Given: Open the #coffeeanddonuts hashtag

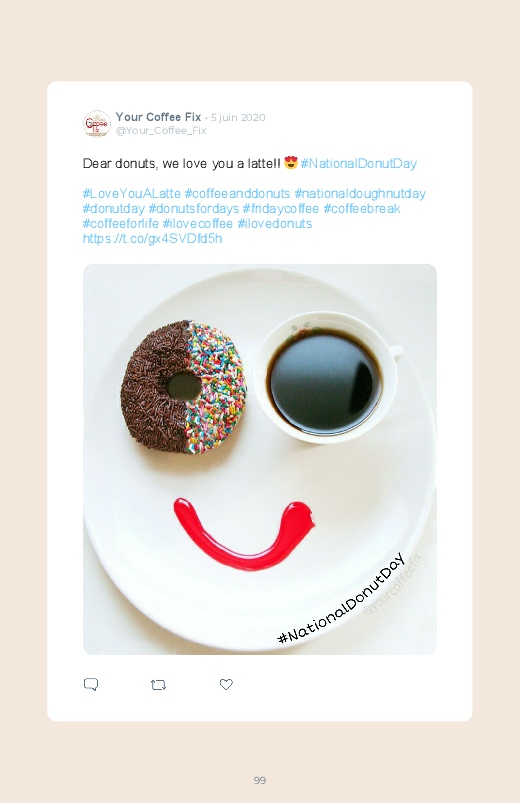Looking at the screenshot, I should click(x=237, y=194).
